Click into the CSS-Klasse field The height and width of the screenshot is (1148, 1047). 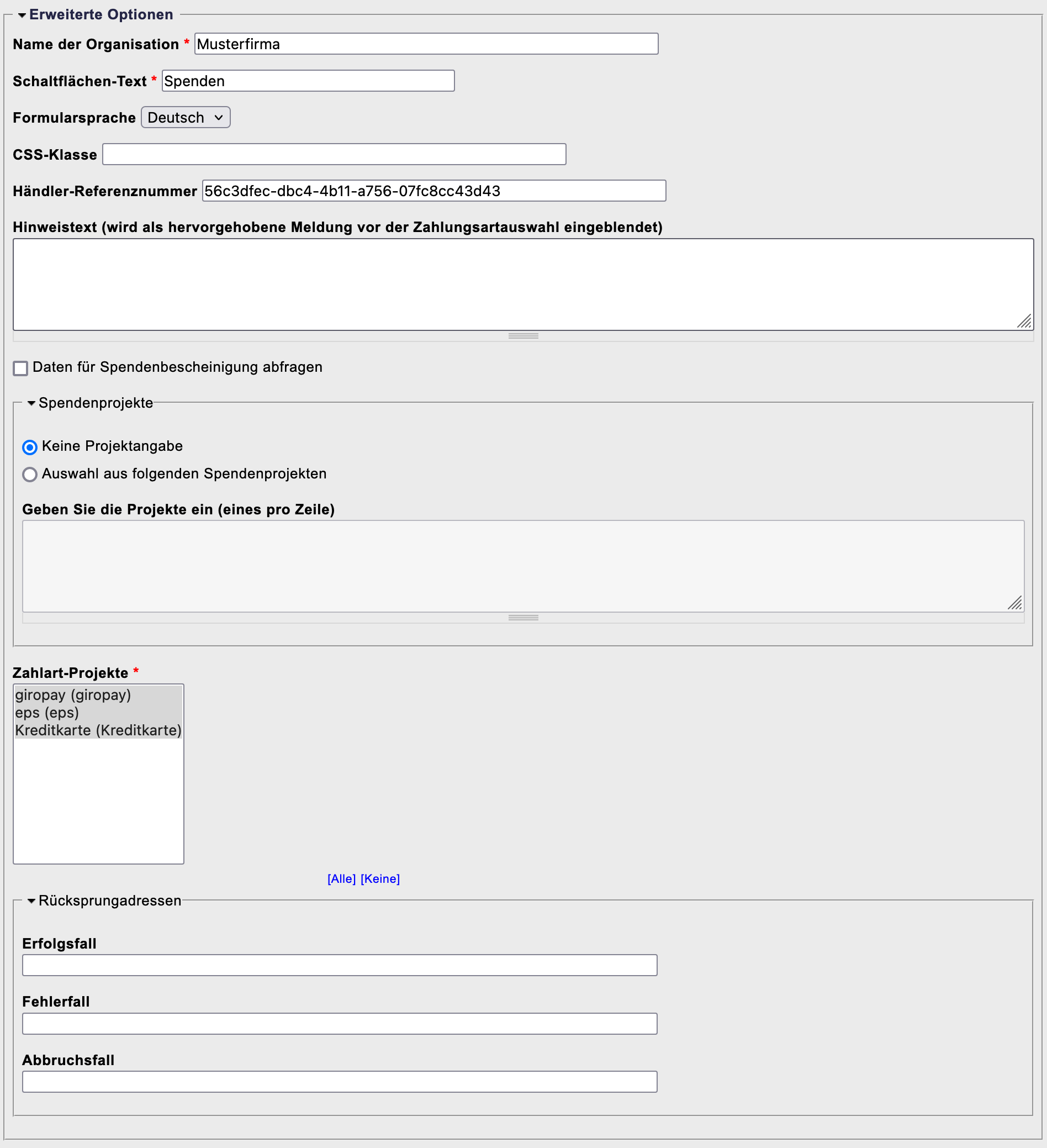(334, 155)
